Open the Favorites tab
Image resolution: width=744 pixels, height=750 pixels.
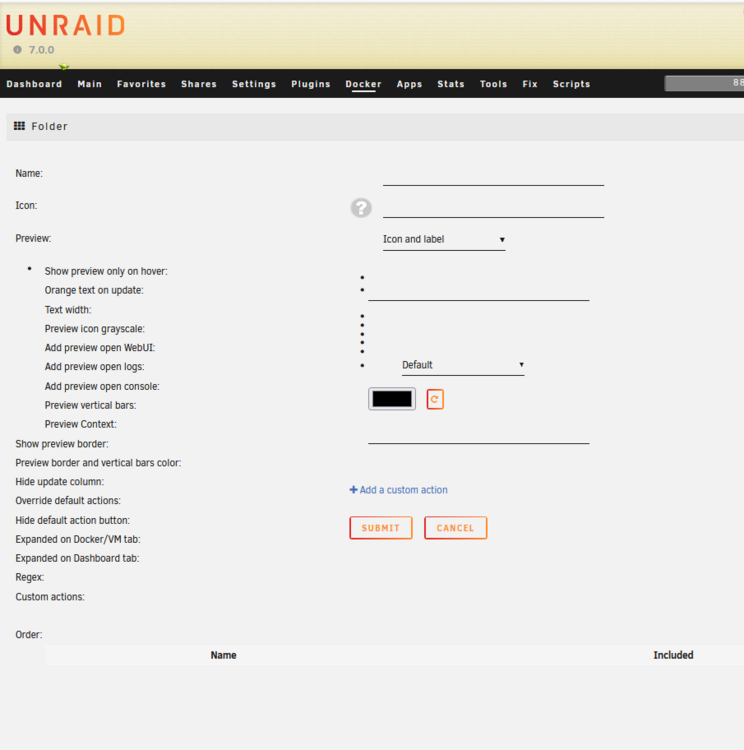tap(141, 84)
